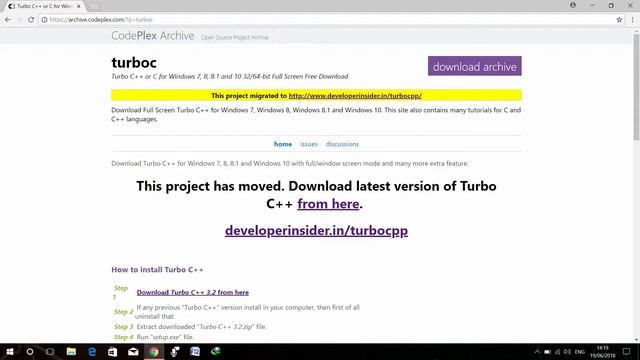
Task: Open the large developerinsider.in/turbocpp link
Action: click(x=316, y=230)
